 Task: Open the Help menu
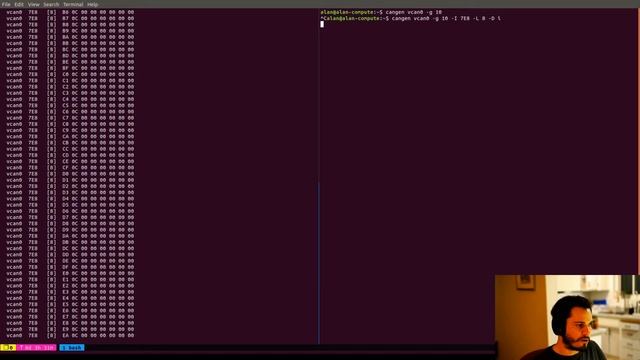93,4
